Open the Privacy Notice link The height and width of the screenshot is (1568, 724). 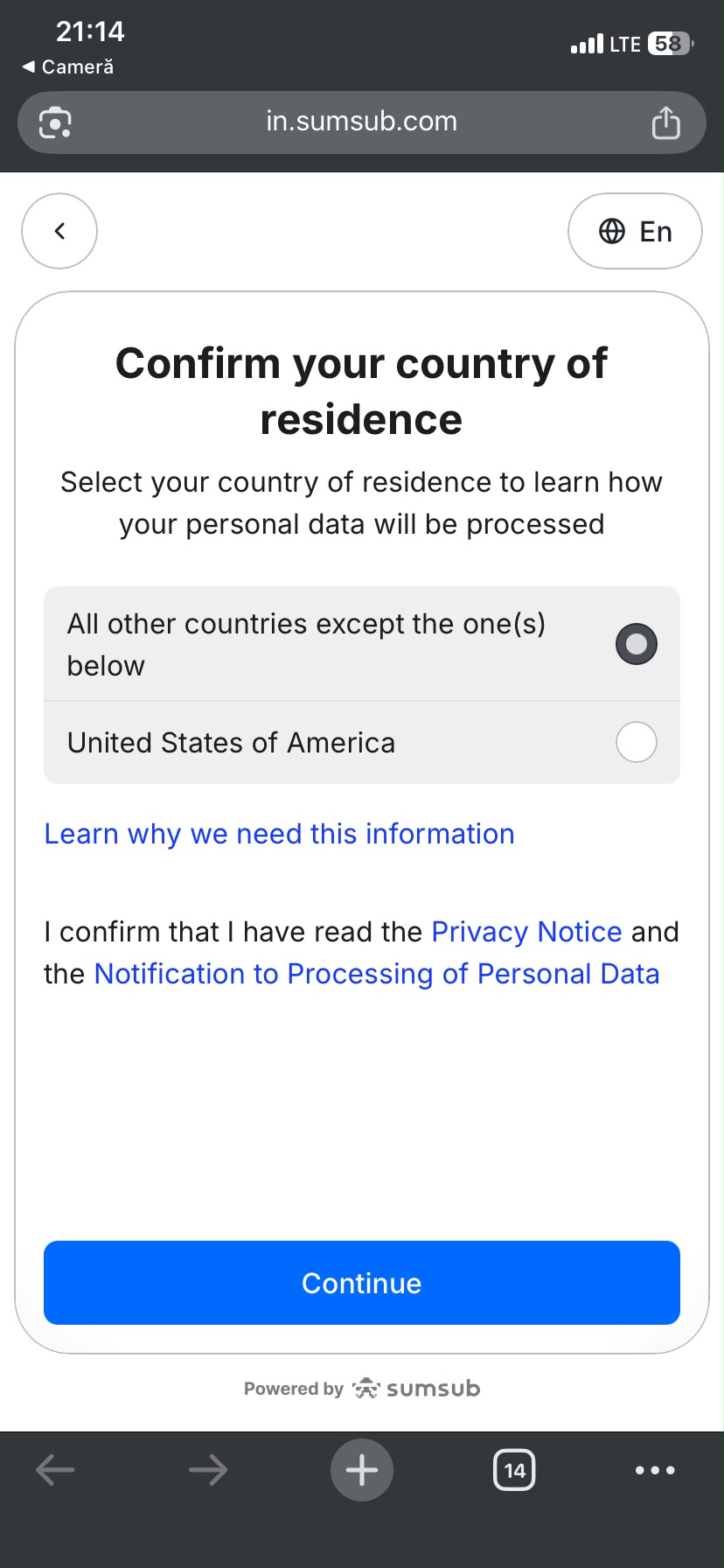pos(526,932)
